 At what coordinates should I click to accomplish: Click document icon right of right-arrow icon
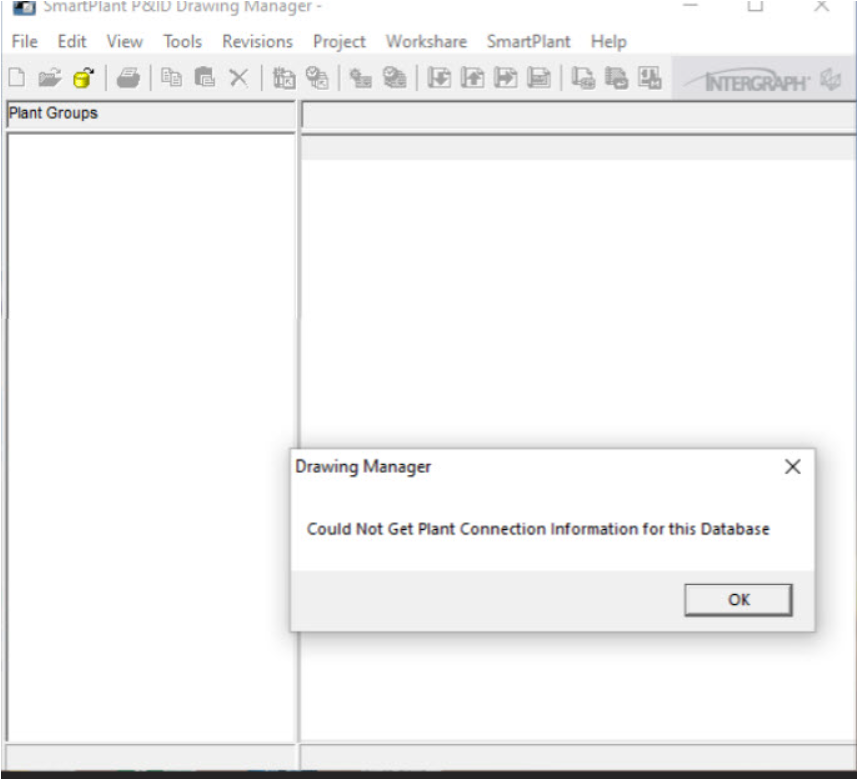(539, 78)
